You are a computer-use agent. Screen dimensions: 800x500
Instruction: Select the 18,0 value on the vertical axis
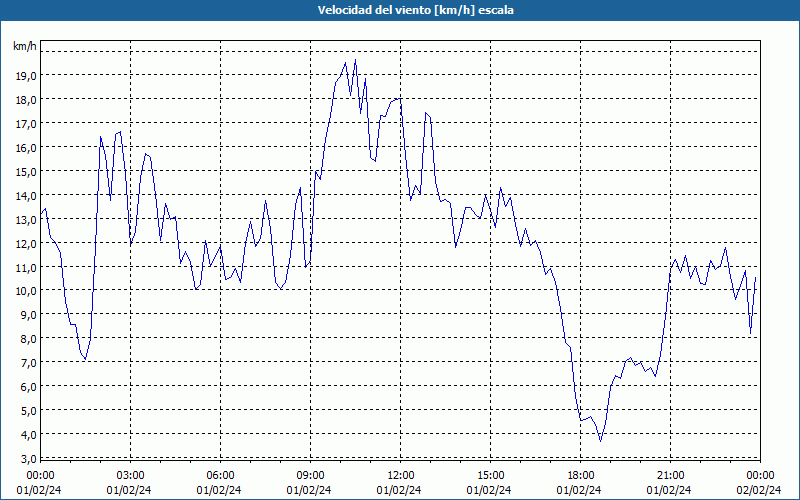coord(26,100)
